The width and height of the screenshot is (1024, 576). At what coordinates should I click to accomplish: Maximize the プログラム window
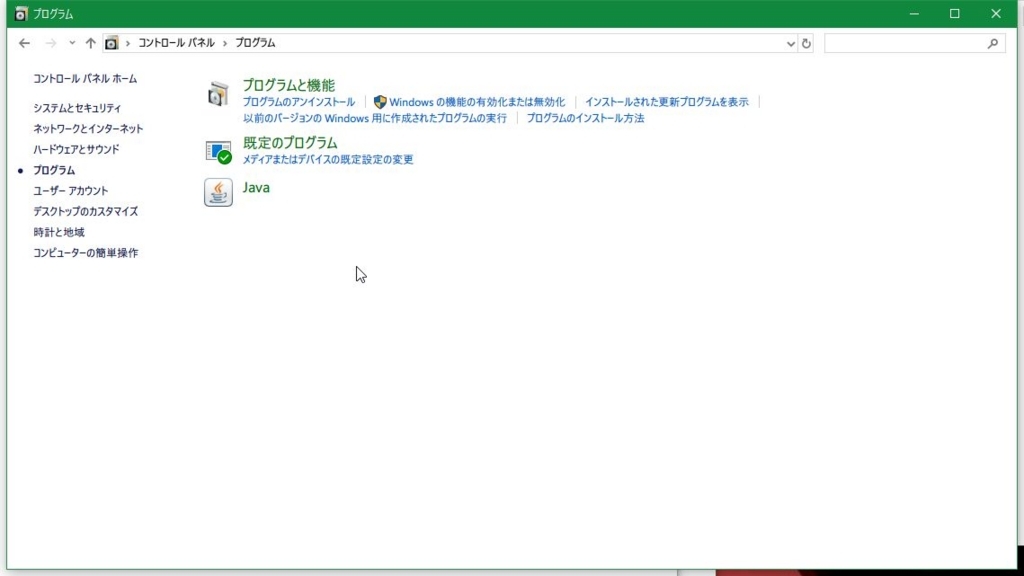click(x=955, y=14)
